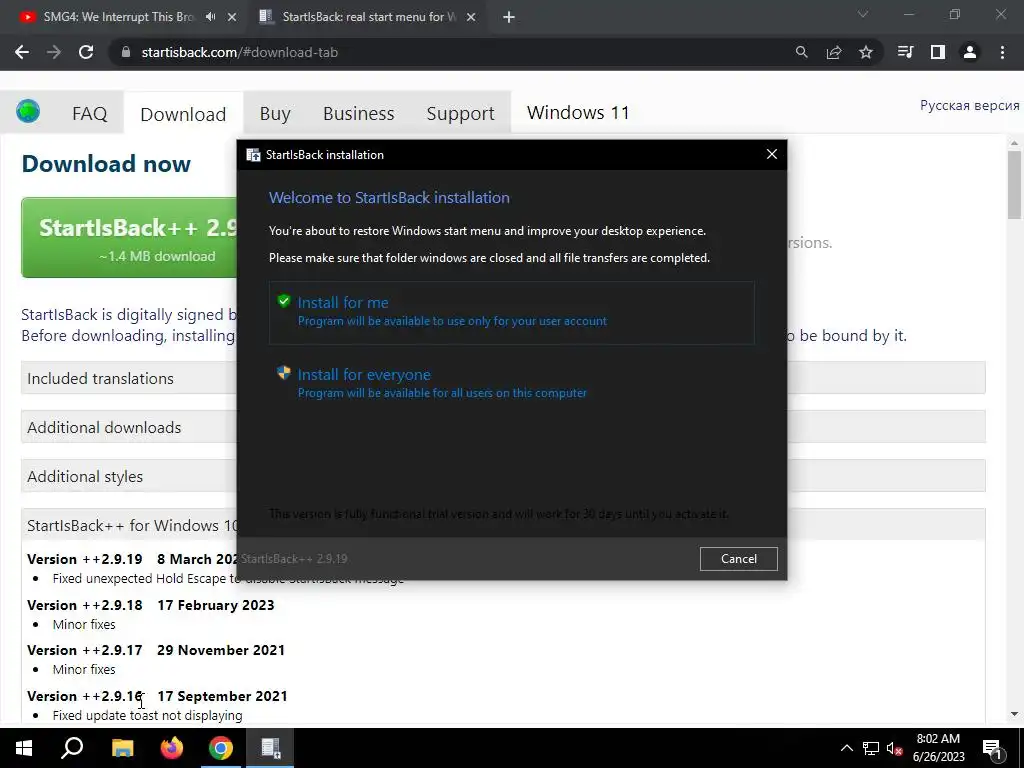Image resolution: width=1024 pixels, height=768 pixels.
Task: Open the tab search chevron
Action: pos(863,14)
